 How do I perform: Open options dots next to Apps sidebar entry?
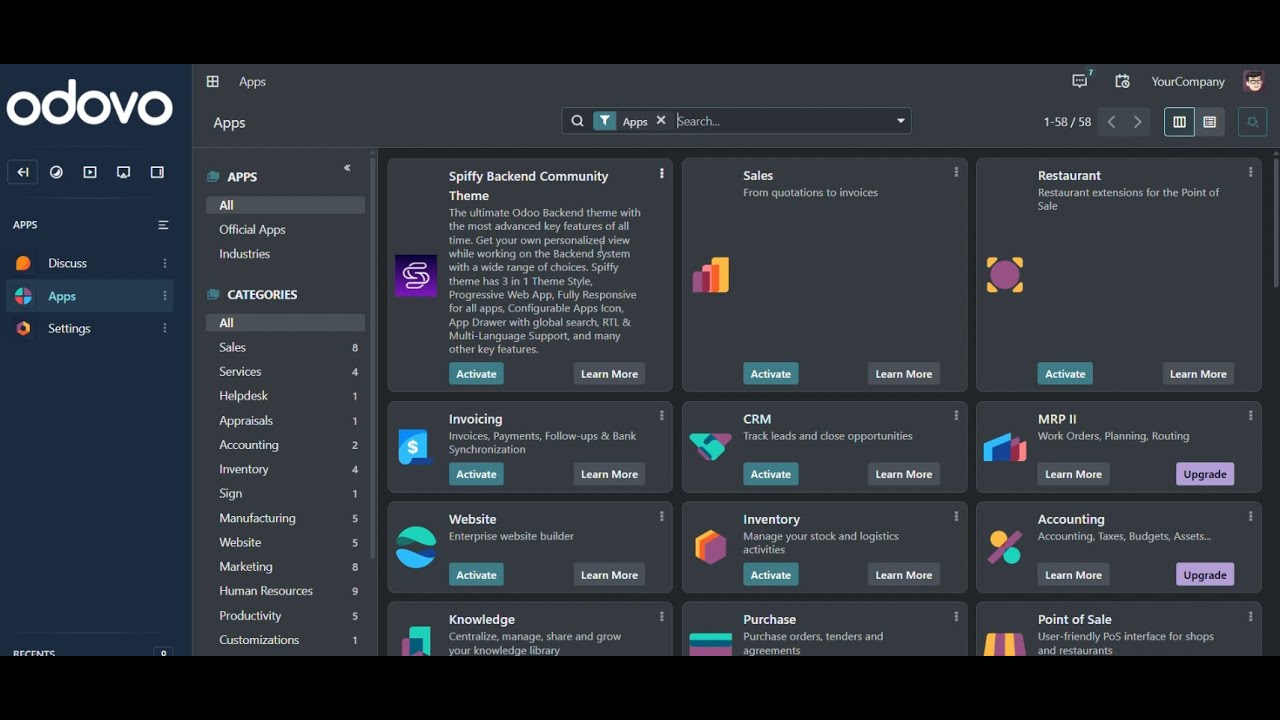click(165, 297)
